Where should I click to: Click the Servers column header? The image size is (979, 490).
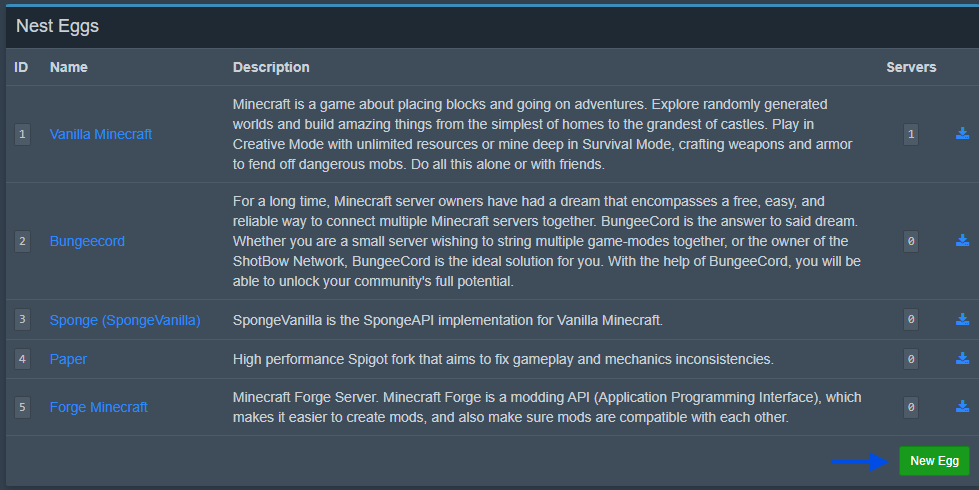(x=911, y=67)
